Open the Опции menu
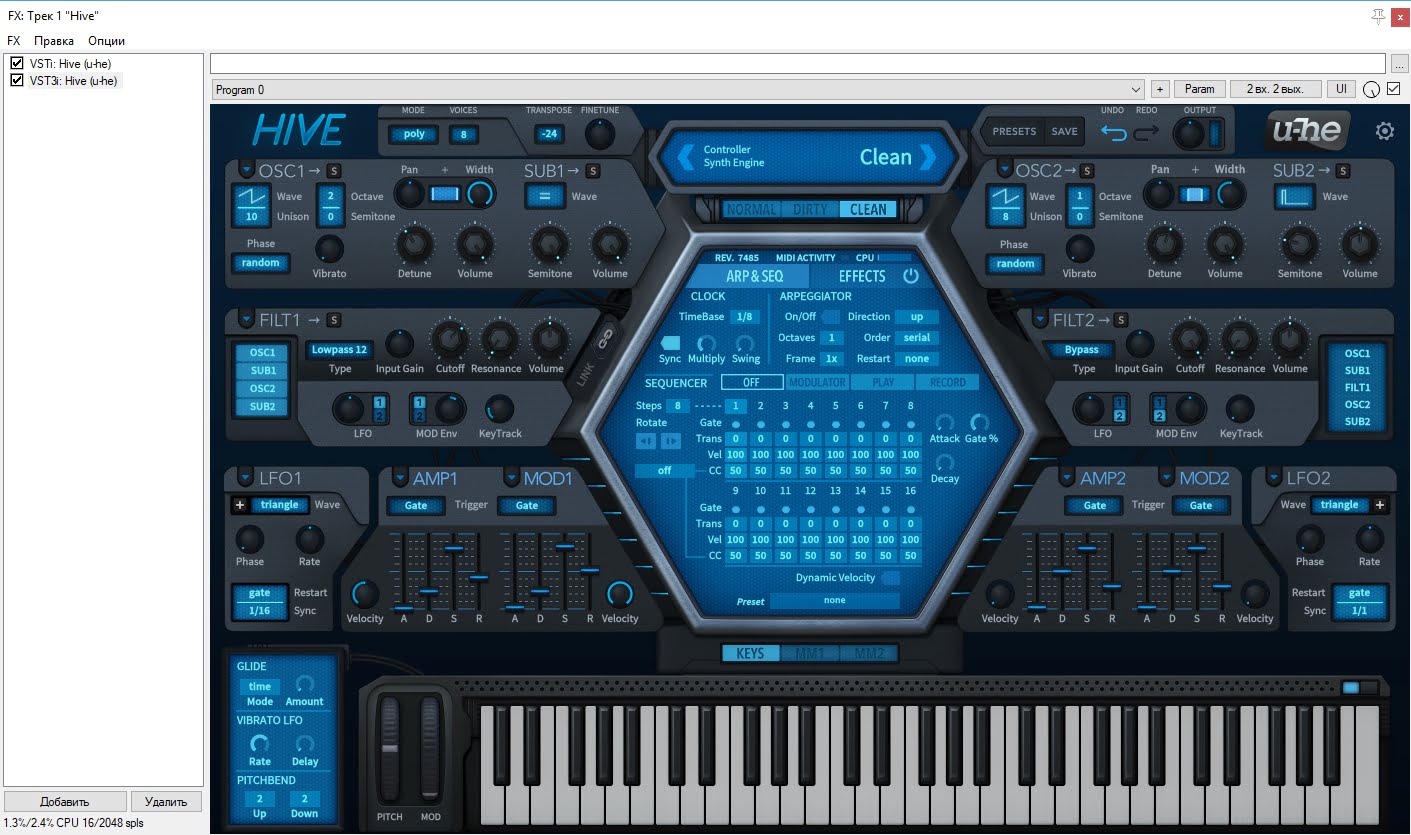The image size is (1411, 835). pyautogui.click(x=106, y=41)
